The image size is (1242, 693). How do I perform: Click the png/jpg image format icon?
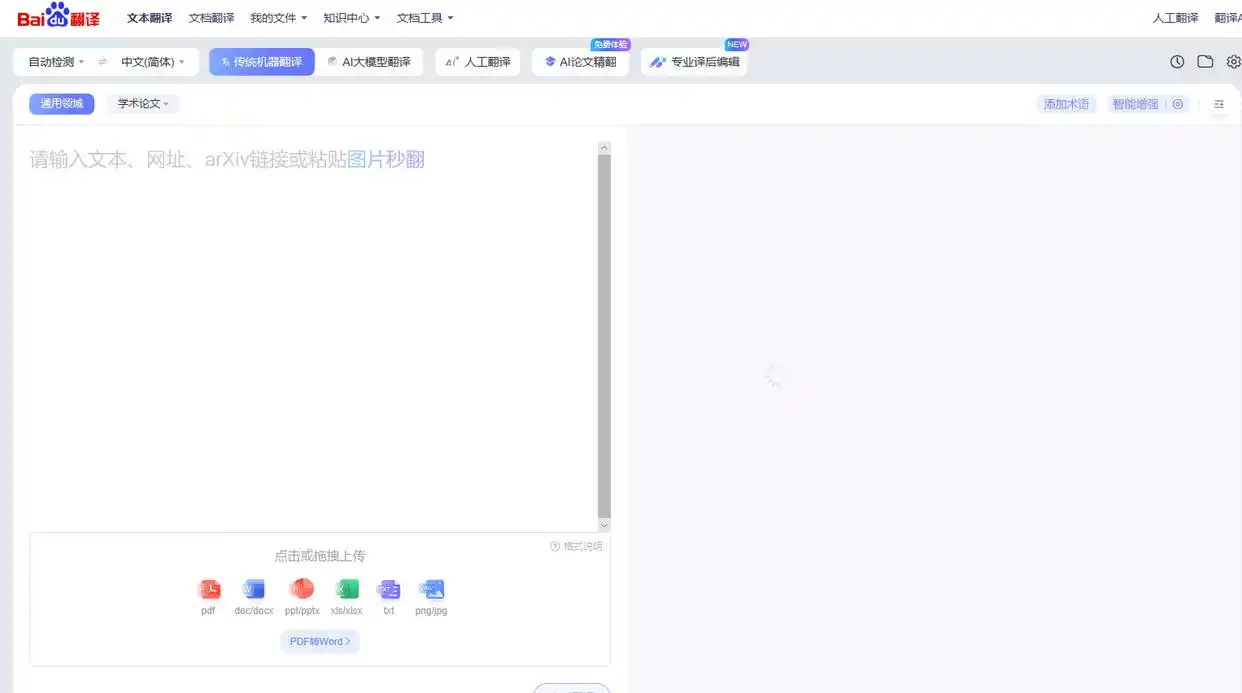click(x=430, y=590)
